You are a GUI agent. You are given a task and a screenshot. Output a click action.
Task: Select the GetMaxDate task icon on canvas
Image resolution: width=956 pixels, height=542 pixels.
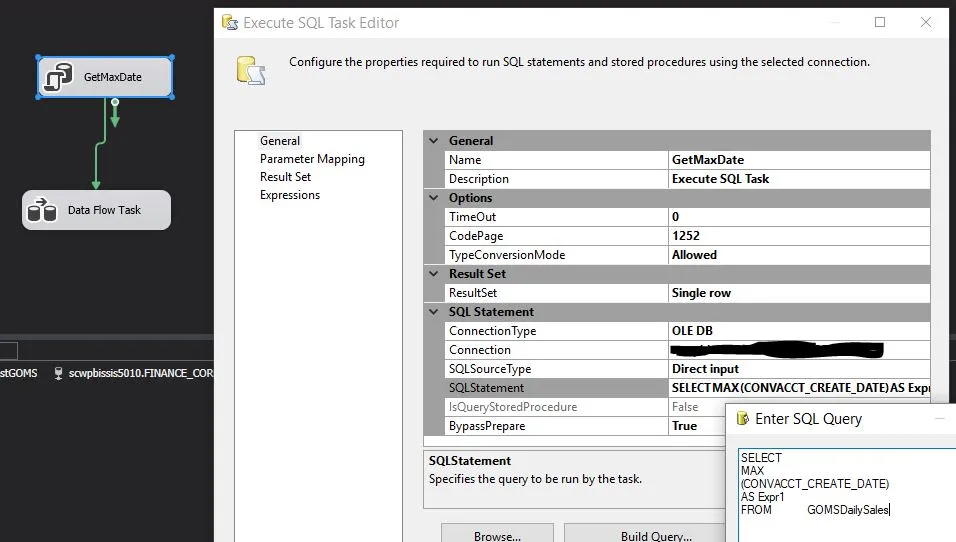pyautogui.click(x=59, y=77)
